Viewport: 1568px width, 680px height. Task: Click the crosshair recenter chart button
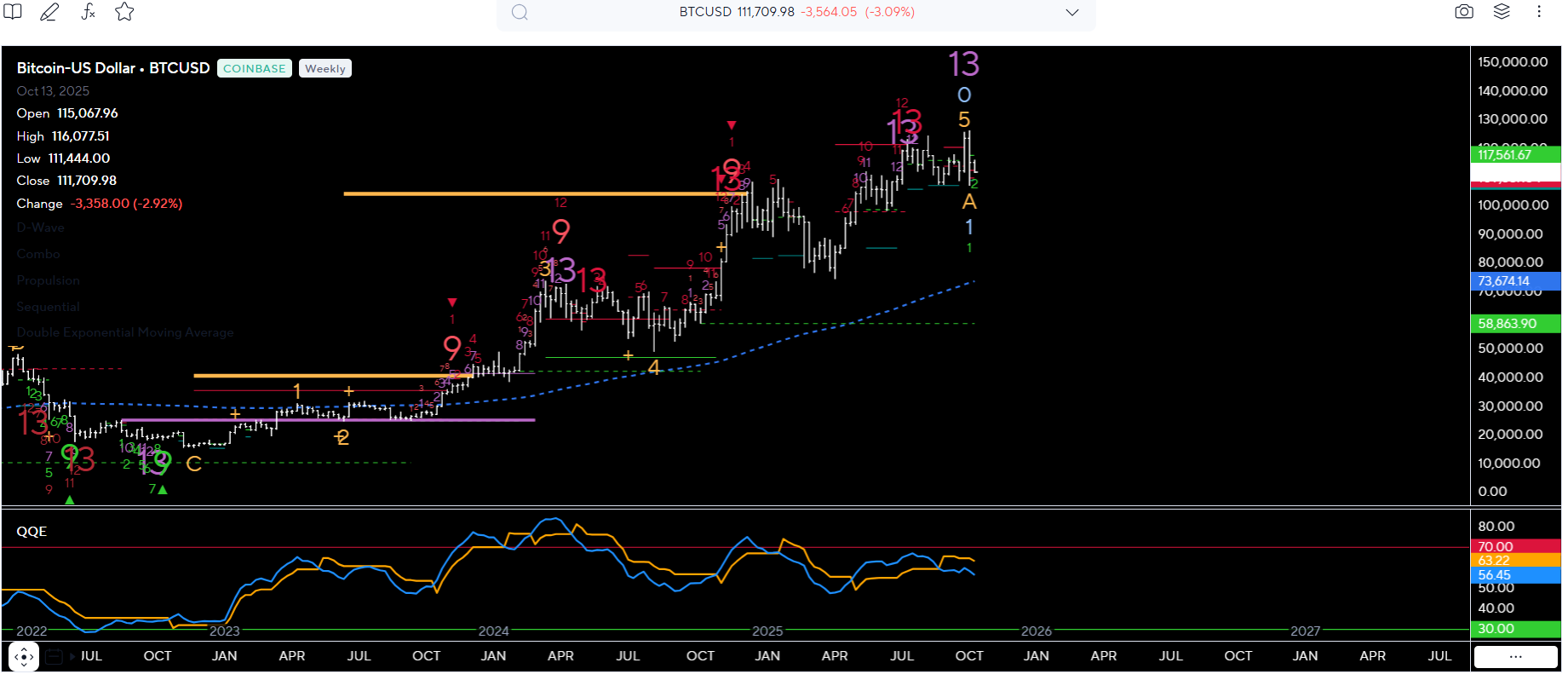(x=24, y=657)
